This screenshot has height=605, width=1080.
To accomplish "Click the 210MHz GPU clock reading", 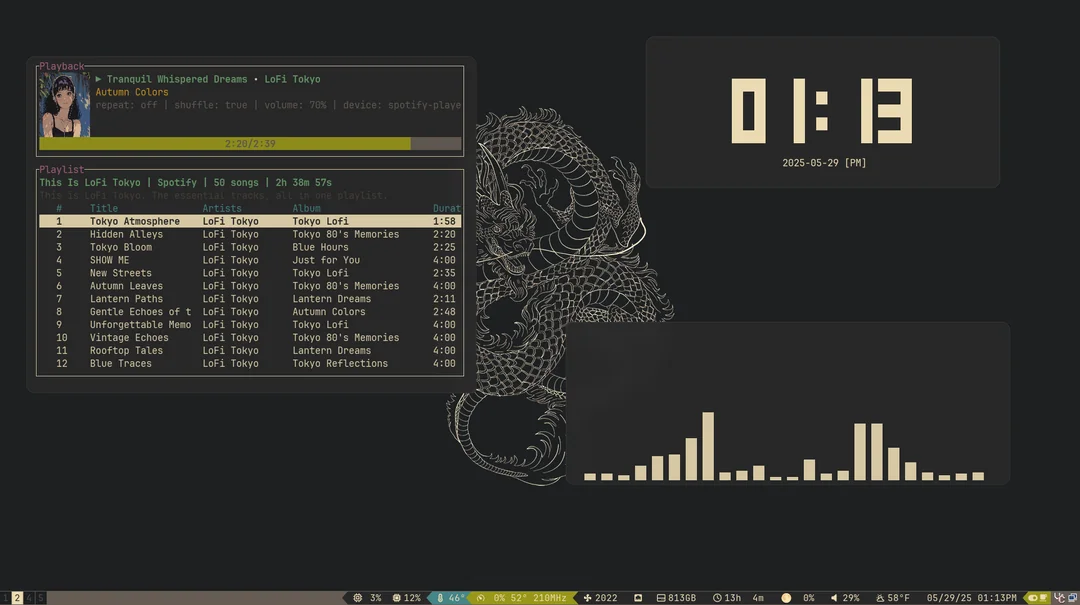I will tap(550, 598).
